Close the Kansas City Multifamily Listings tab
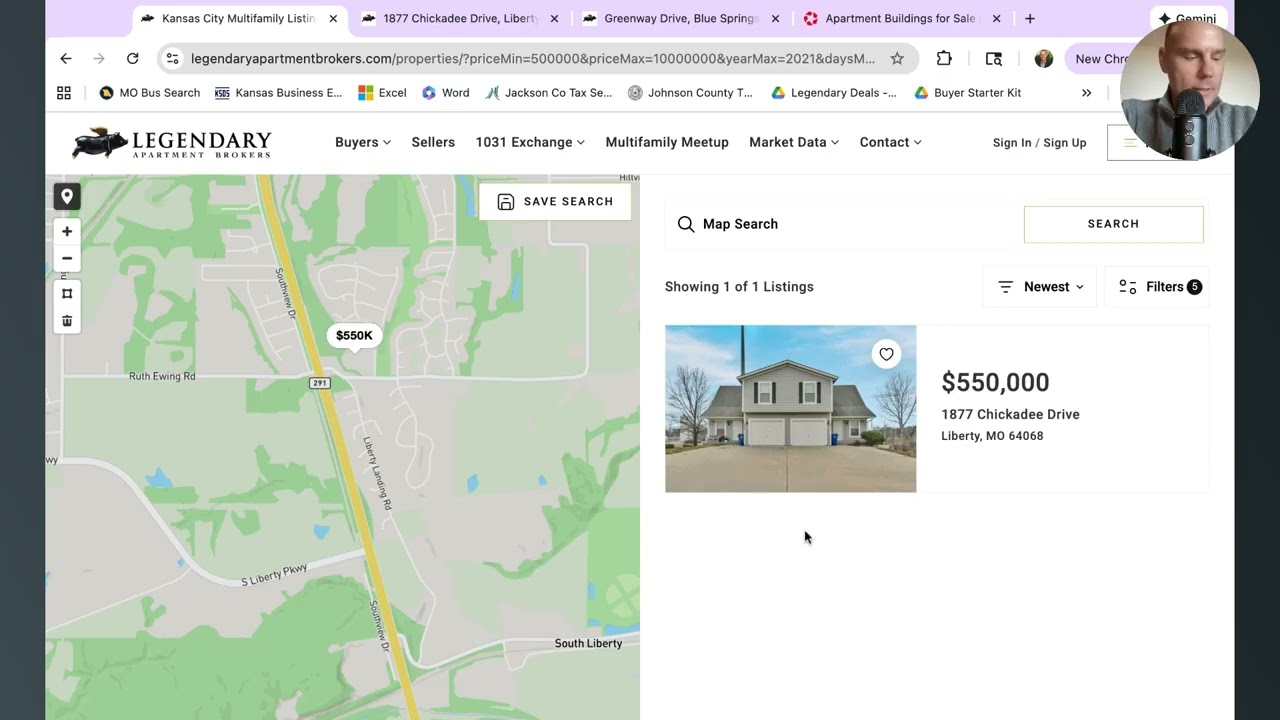The height and width of the screenshot is (720, 1280). [x=333, y=19]
